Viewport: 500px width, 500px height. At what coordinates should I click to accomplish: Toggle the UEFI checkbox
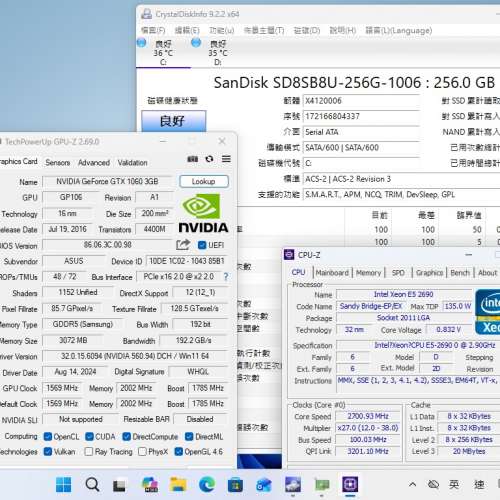coord(202,245)
